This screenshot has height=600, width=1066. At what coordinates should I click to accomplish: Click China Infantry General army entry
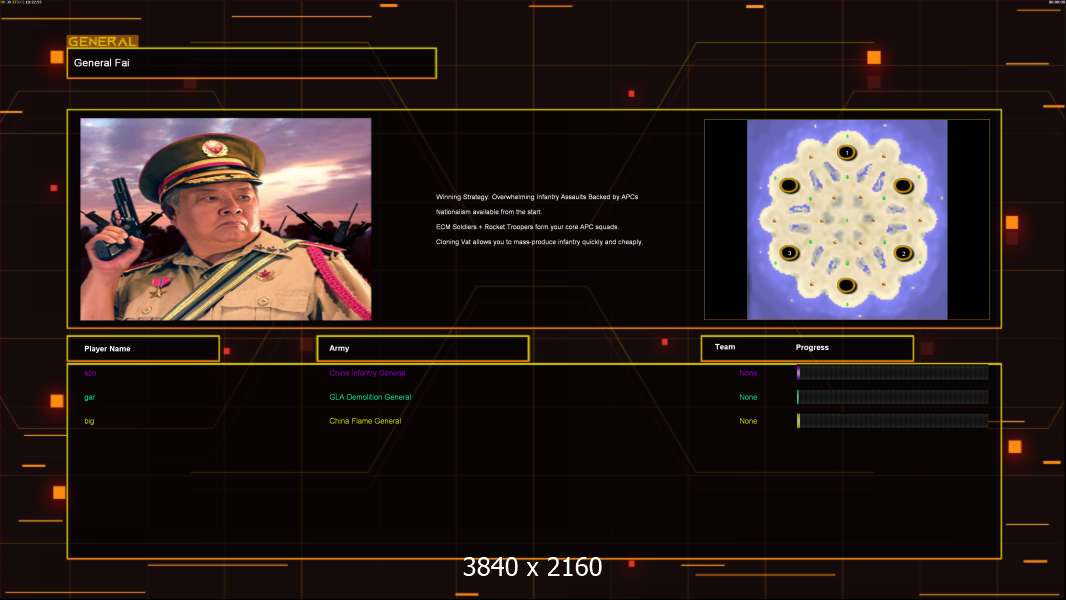[x=367, y=373]
